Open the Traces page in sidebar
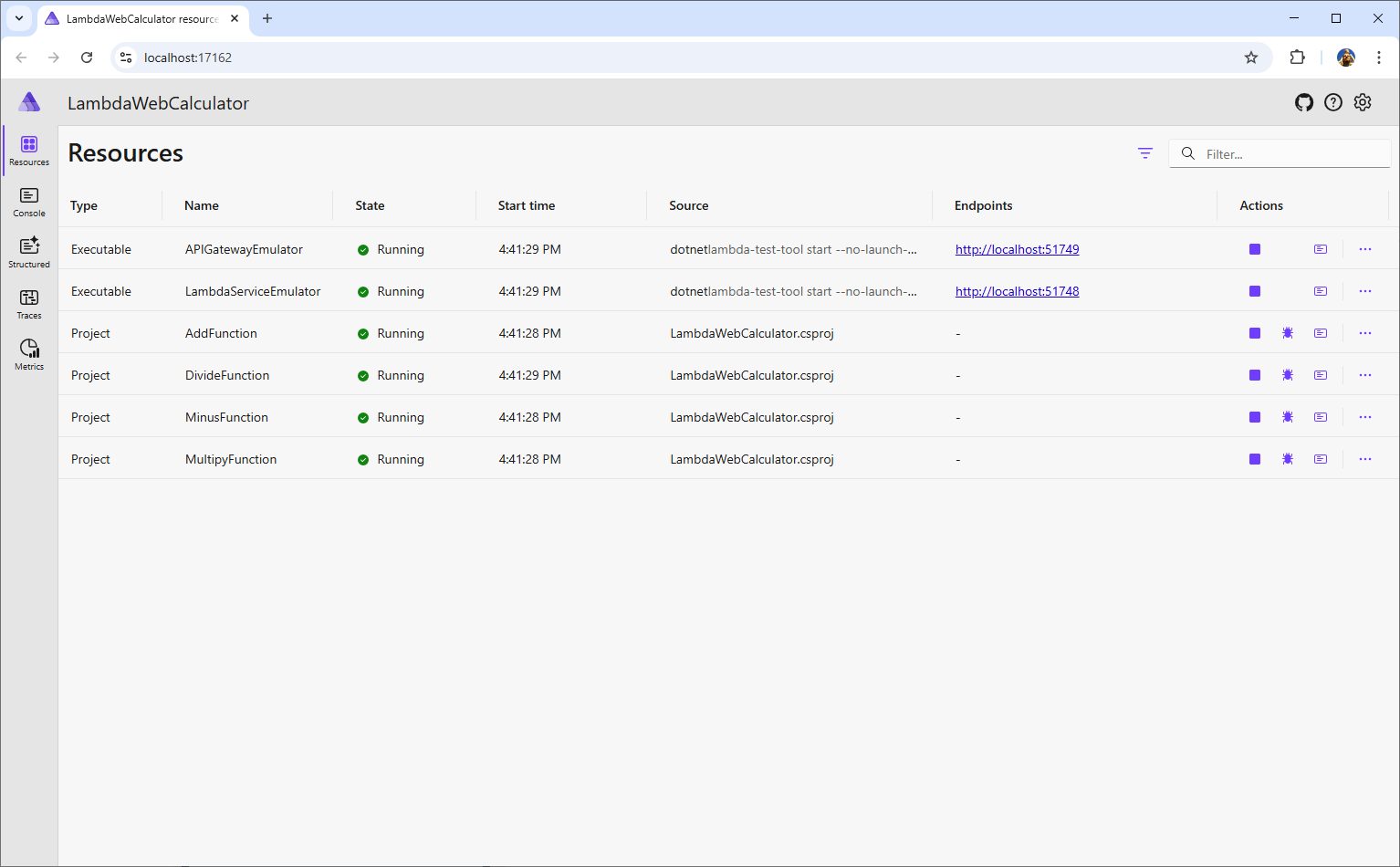 coord(29,304)
